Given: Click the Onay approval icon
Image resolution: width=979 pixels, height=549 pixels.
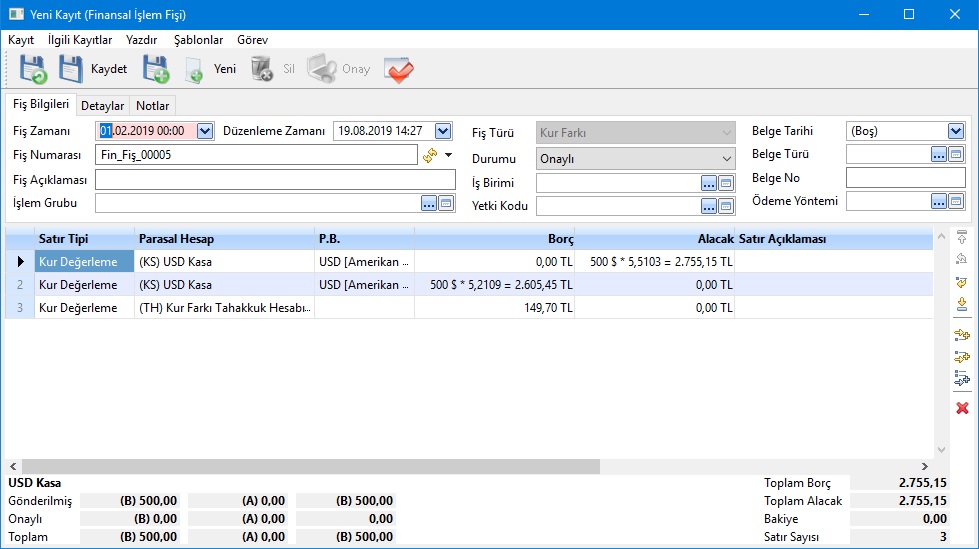Looking at the screenshot, I should click(322, 69).
